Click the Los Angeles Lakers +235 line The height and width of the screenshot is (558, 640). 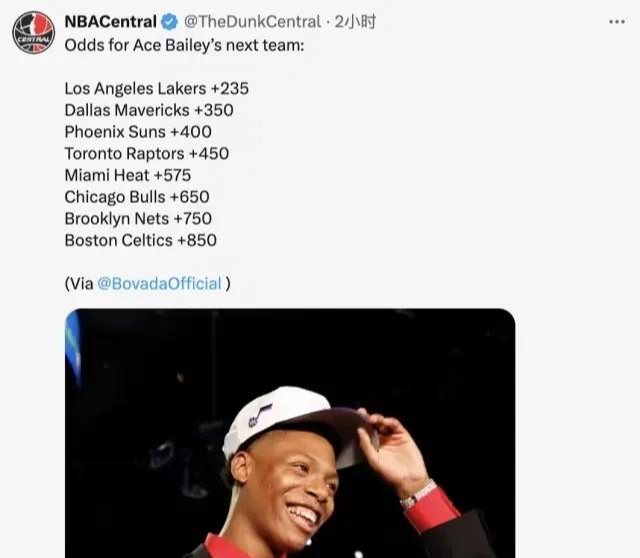157,89
